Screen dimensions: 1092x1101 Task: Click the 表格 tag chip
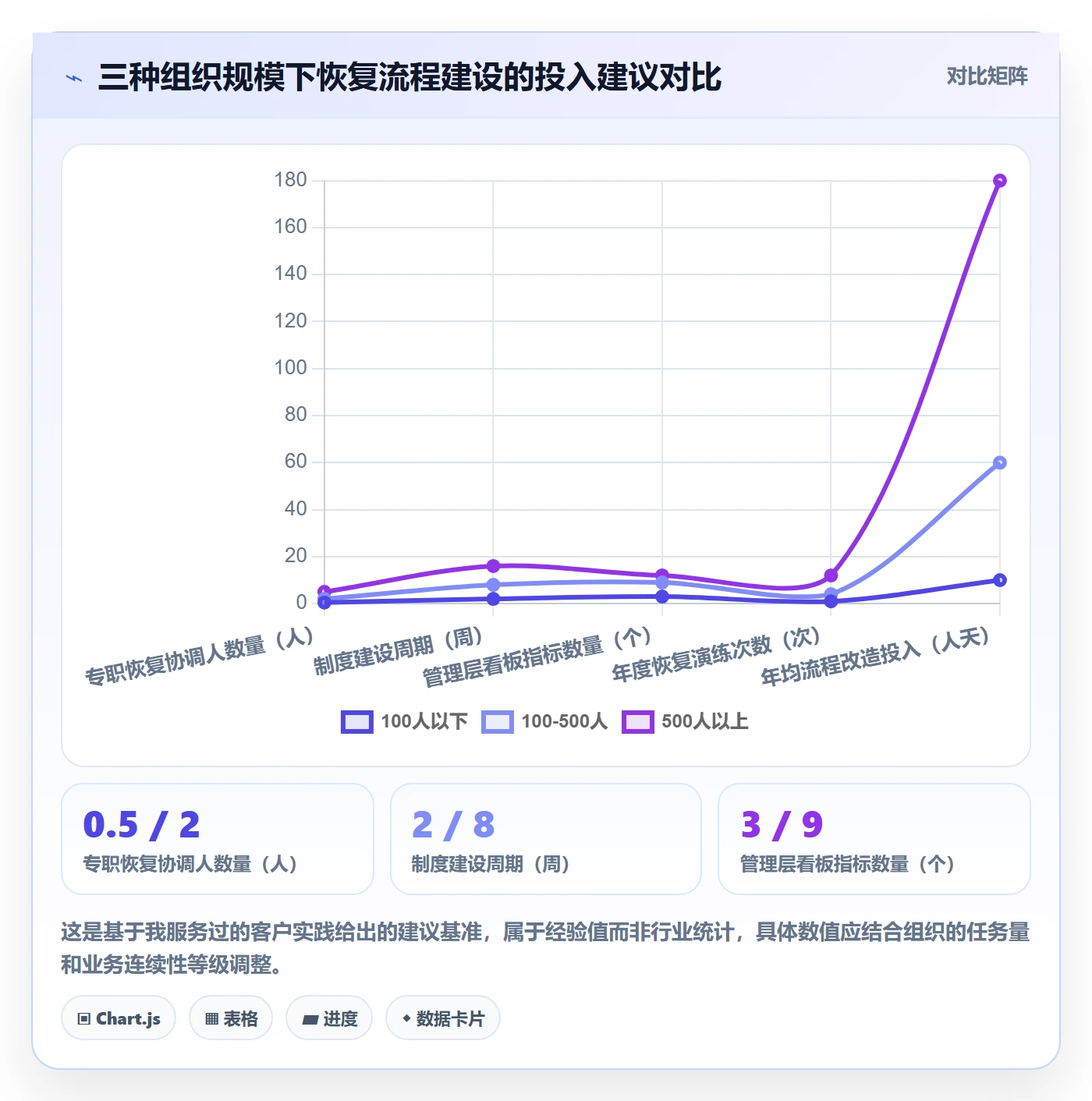(x=231, y=1018)
